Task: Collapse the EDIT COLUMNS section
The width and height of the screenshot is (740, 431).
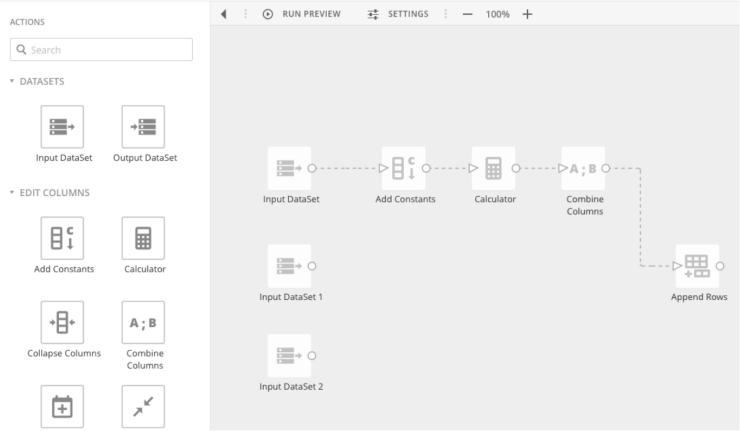Action: click(x=12, y=192)
